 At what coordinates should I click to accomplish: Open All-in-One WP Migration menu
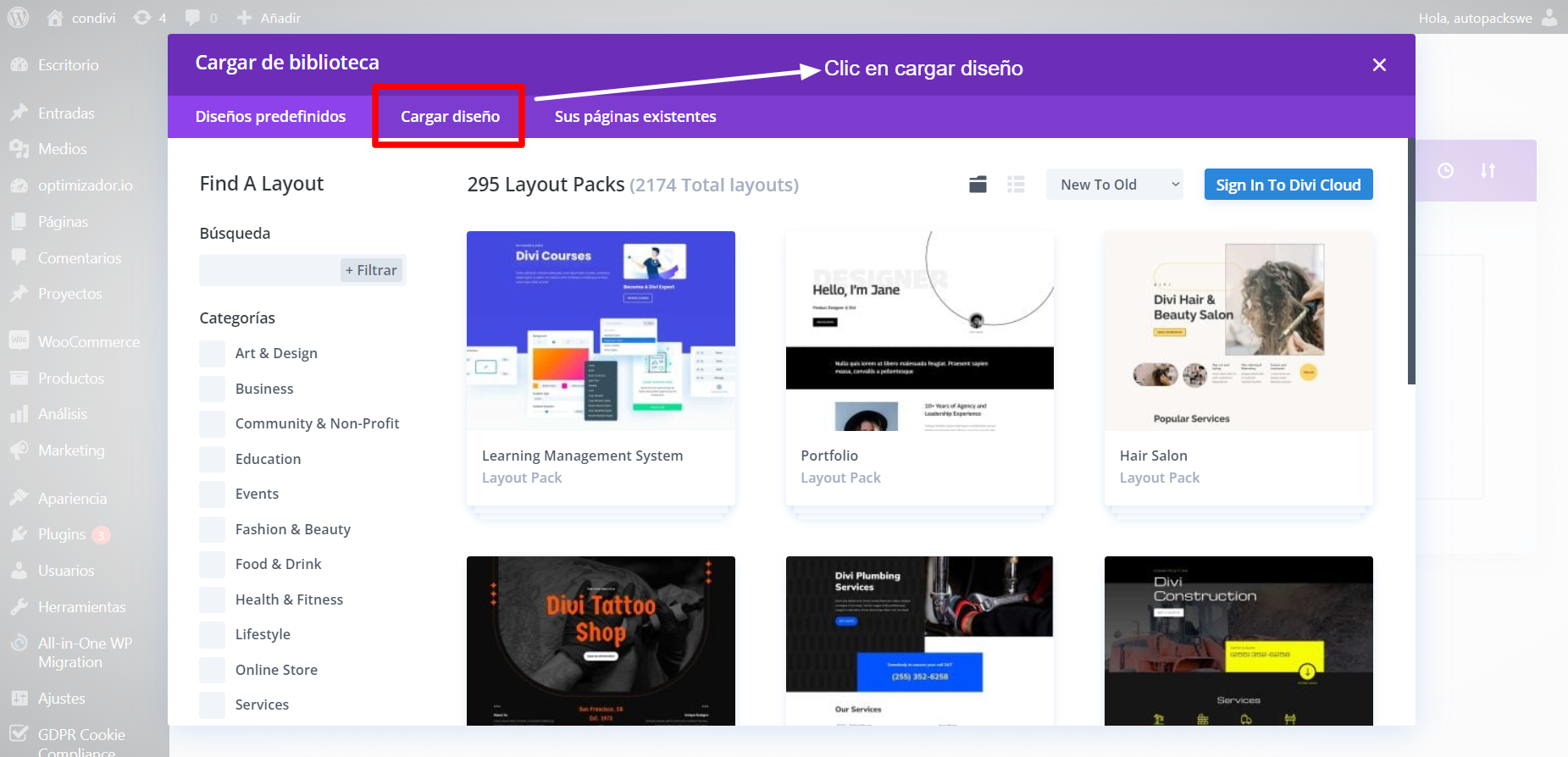tap(85, 653)
